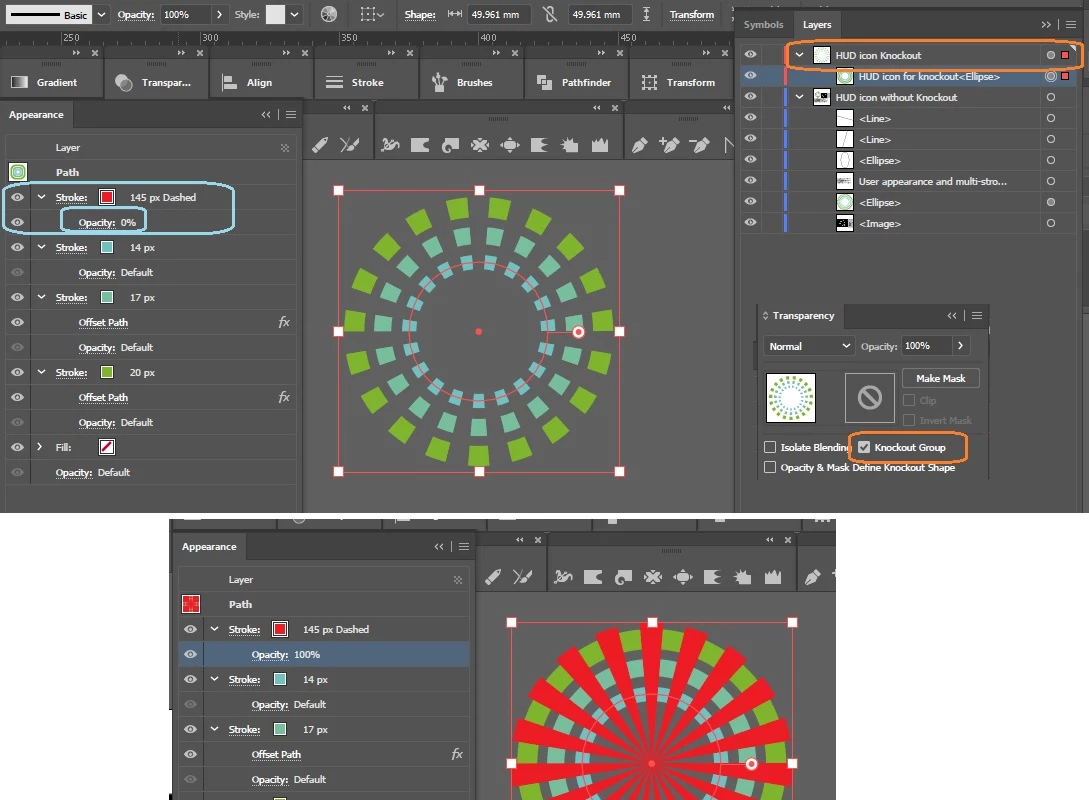
Task: Collapse the HUD icon Knockout layer chevron
Action: 799,55
